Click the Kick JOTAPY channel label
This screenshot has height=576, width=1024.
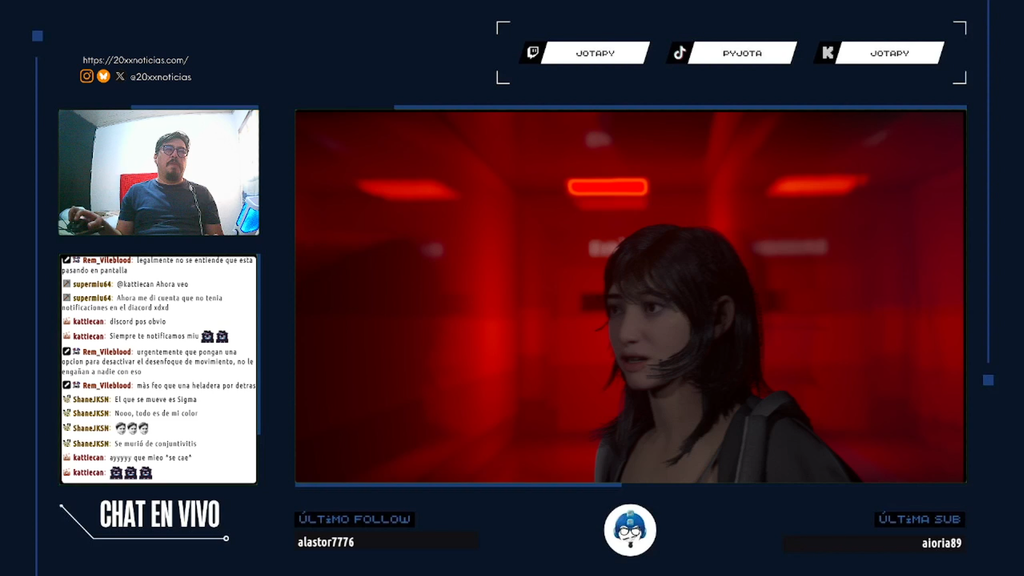pyautogui.click(x=889, y=53)
